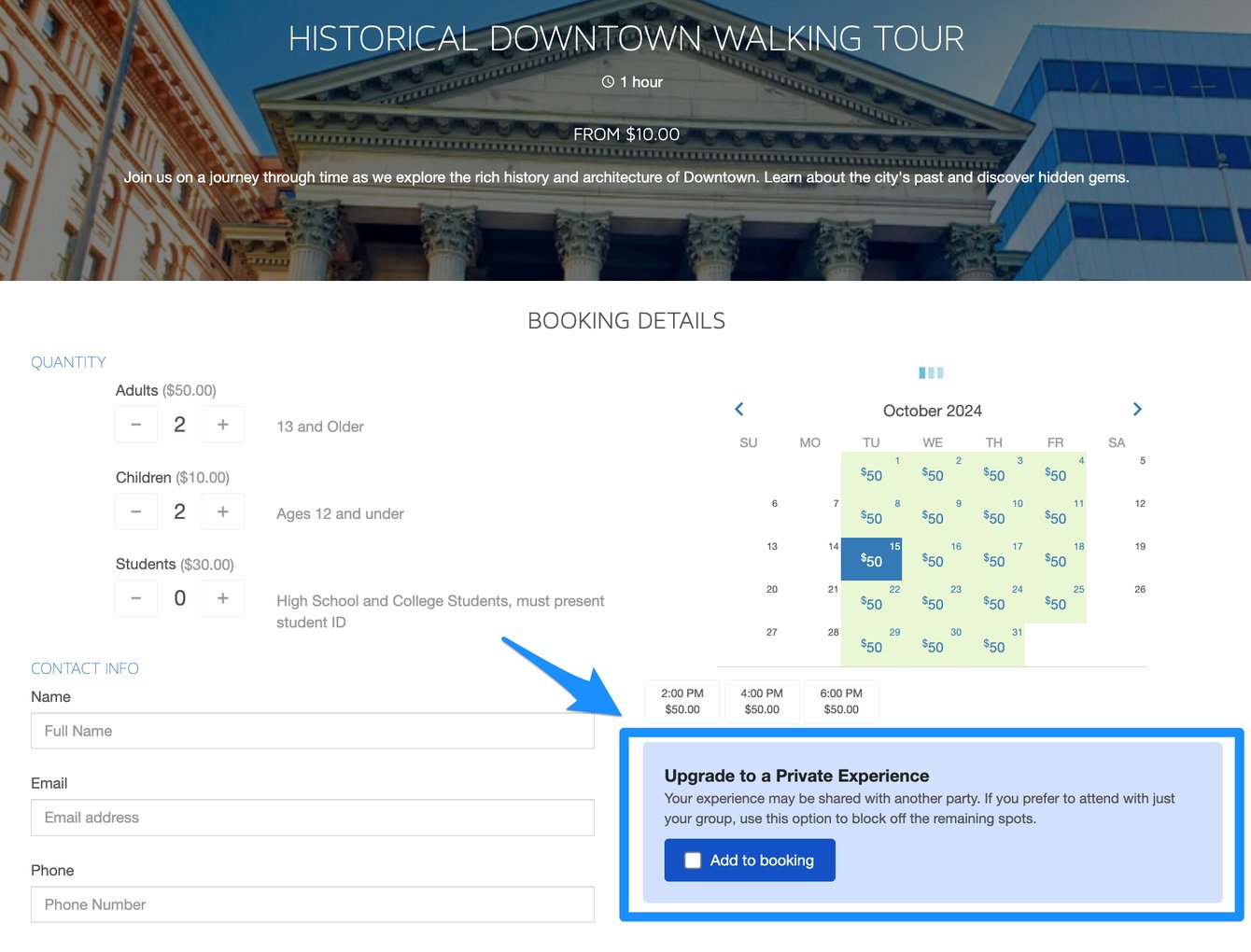Increase the Children quantity
Image resolution: width=1251 pixels, height=952 pixels.
click(x=222, y=511)
